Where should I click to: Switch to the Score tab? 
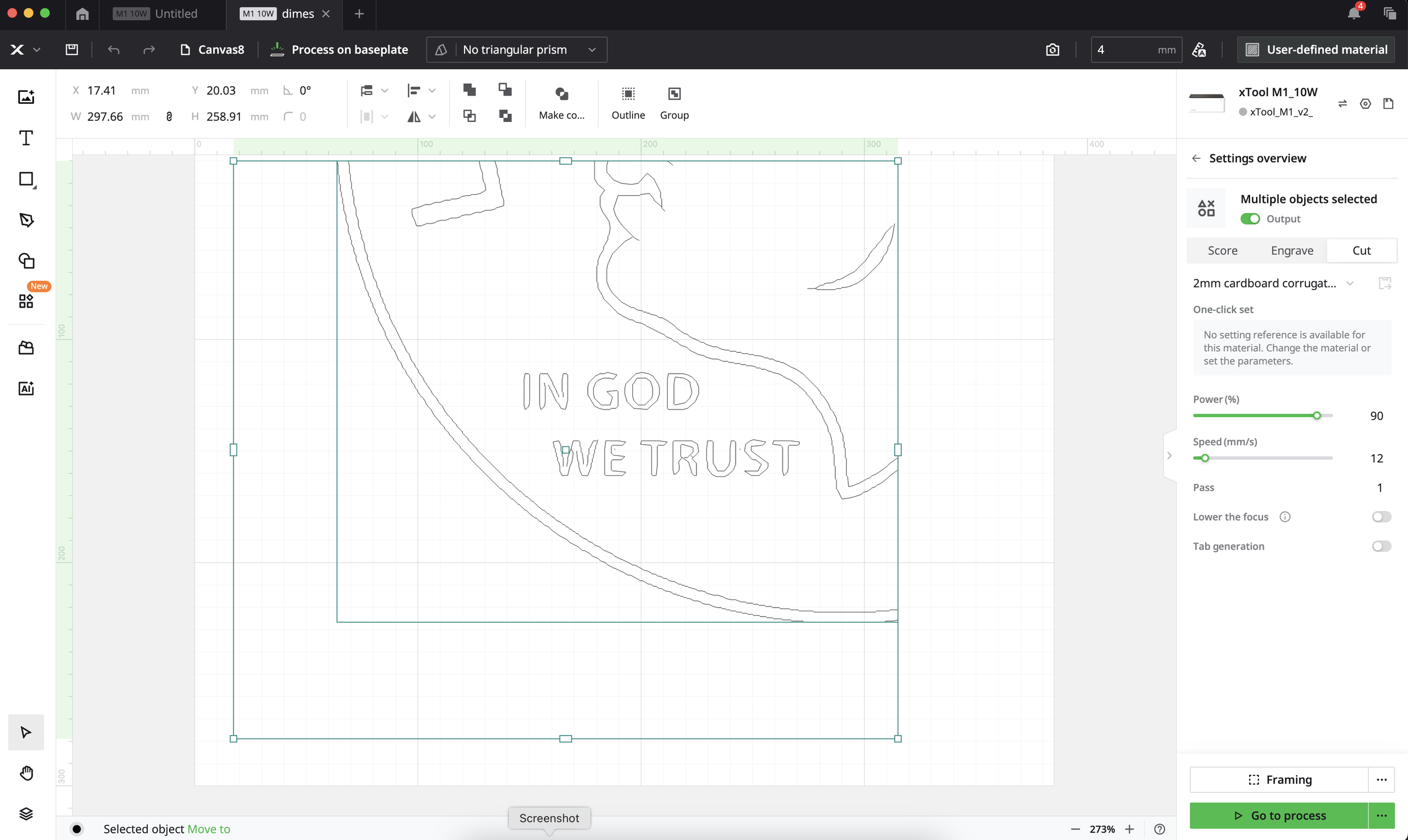click(x=1223, y=250)
